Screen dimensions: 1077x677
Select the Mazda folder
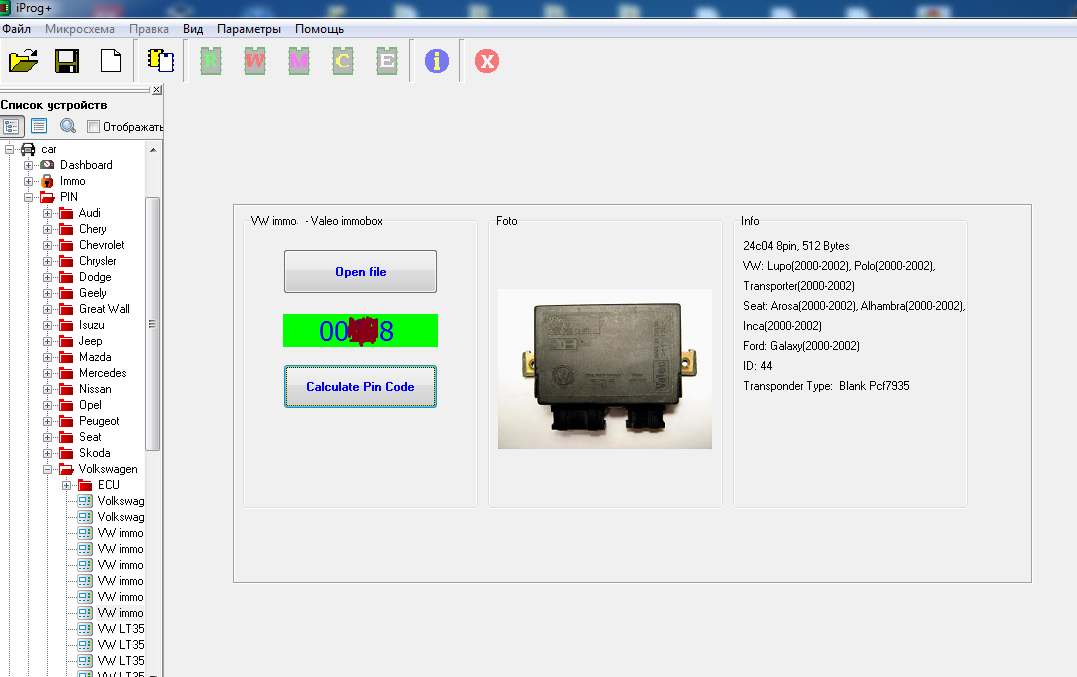pyautogui.click(x=95, y=357)
